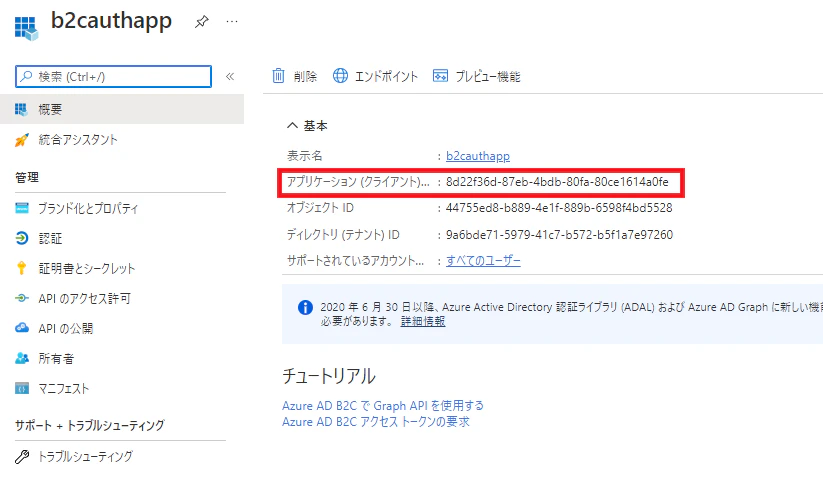
Task: Click the info icon in ADAL notice
Action: pyautogui.click(x=305, y=307)
